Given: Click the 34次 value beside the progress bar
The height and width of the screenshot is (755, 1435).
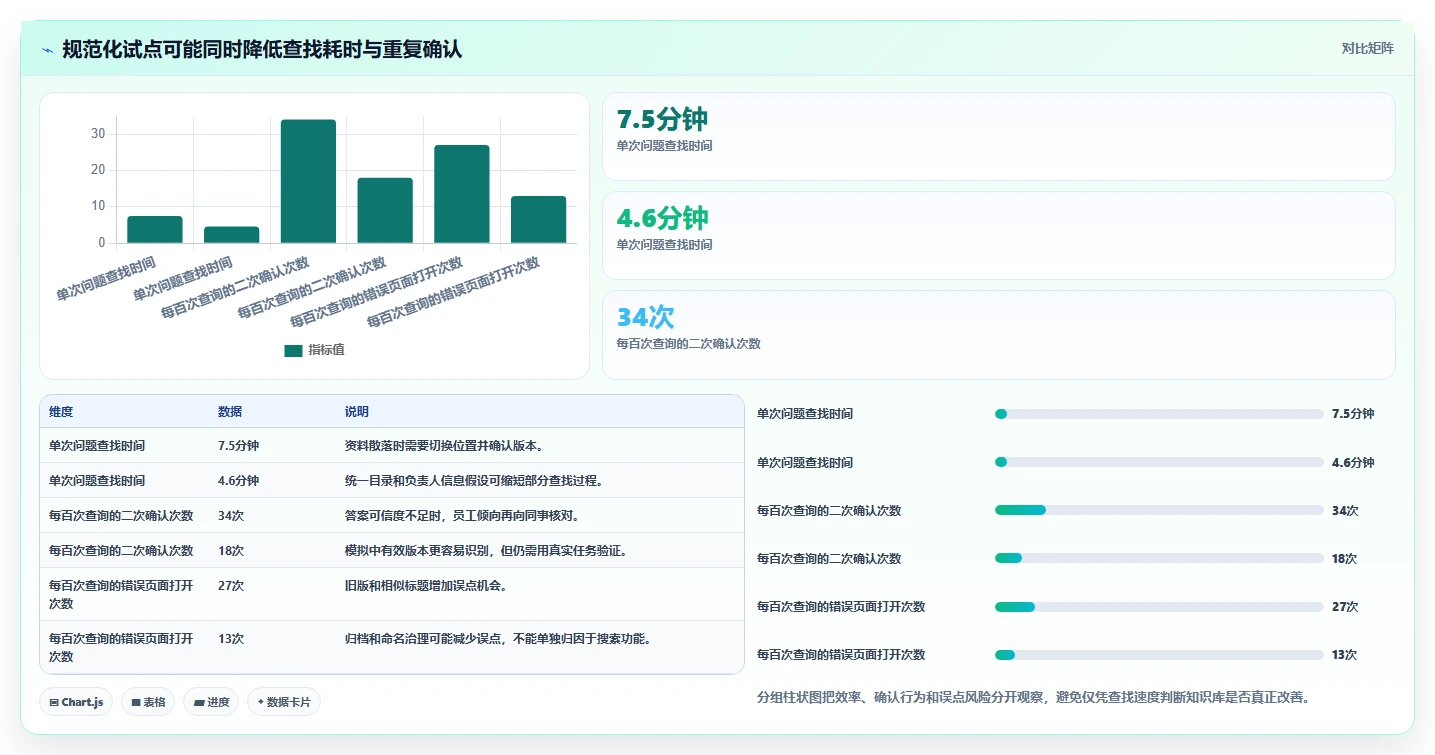Looking at the screenshot, I should pyautogui.click(x=1345, y=511).
